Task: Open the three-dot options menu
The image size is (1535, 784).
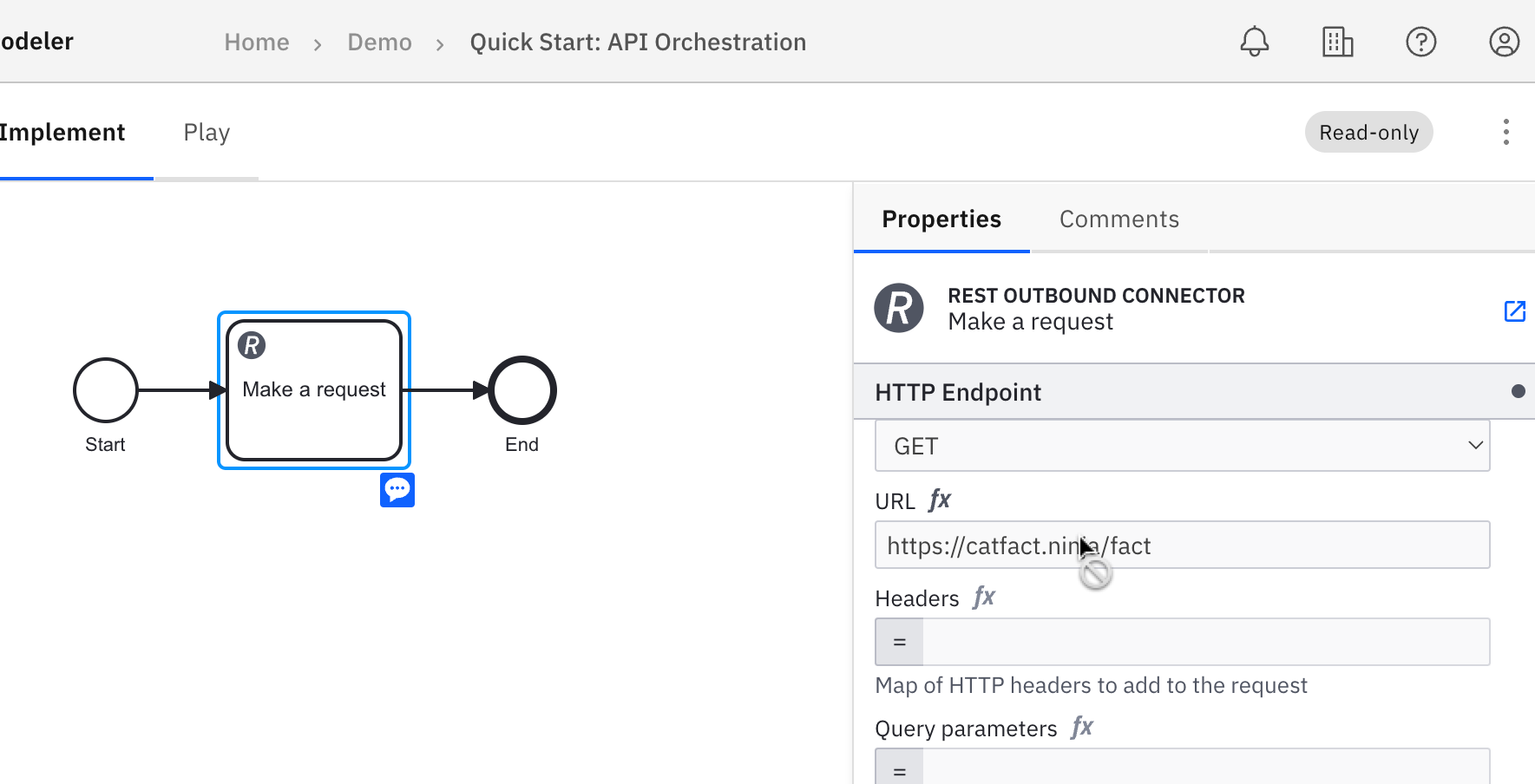Action: 1505,132
